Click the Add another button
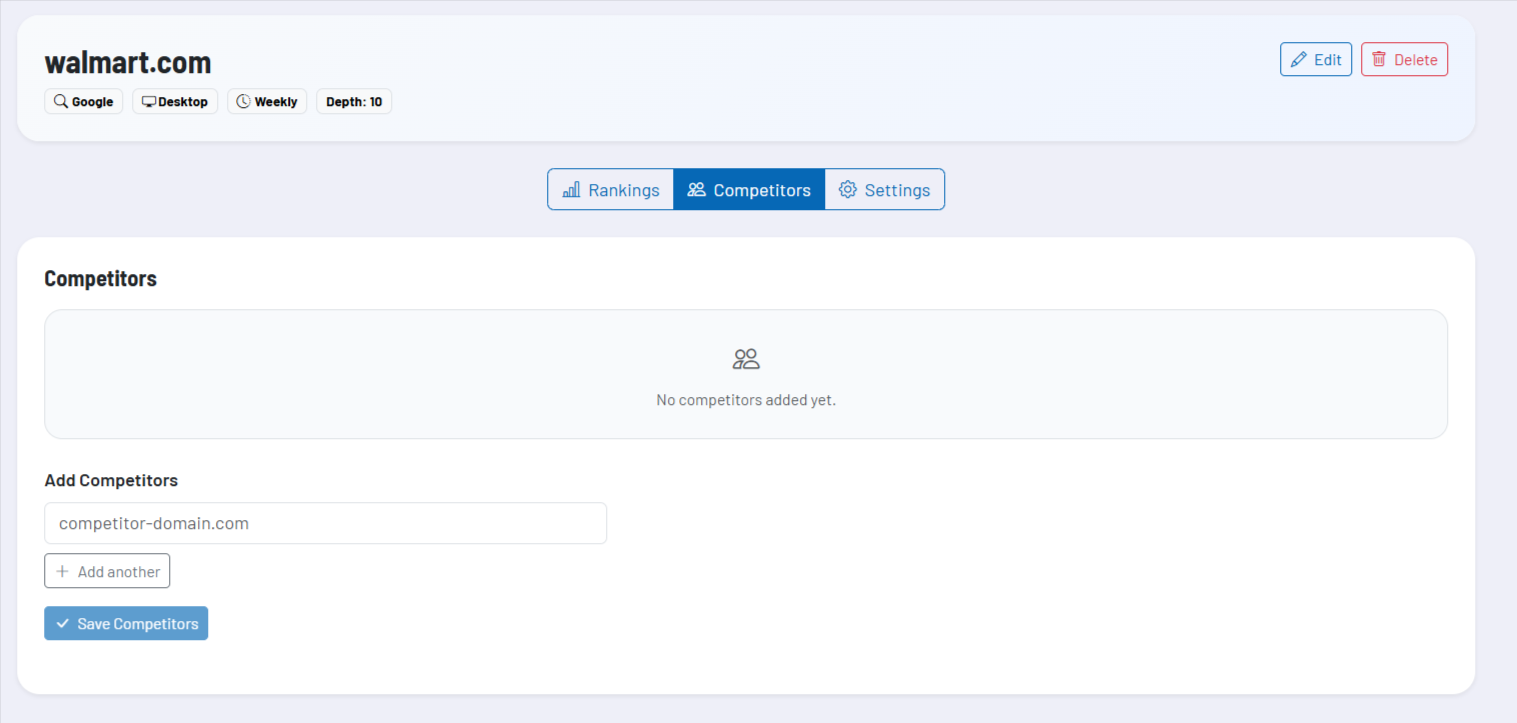Image resolution: width=1517 pixels, height=723 pixels. click(x=107, y=571)
